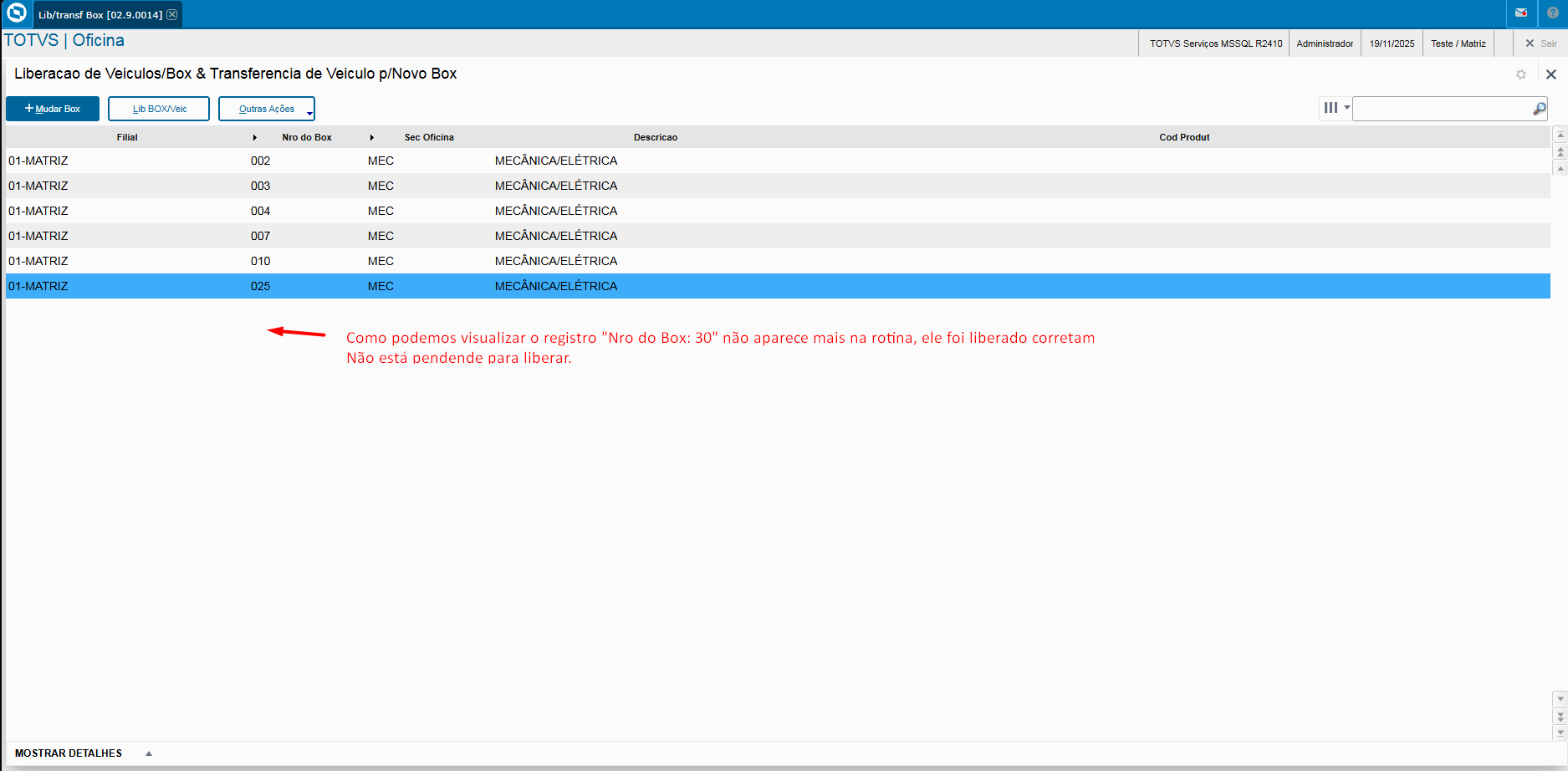
Task: Click the Mudar Box button
Action: 53,109
